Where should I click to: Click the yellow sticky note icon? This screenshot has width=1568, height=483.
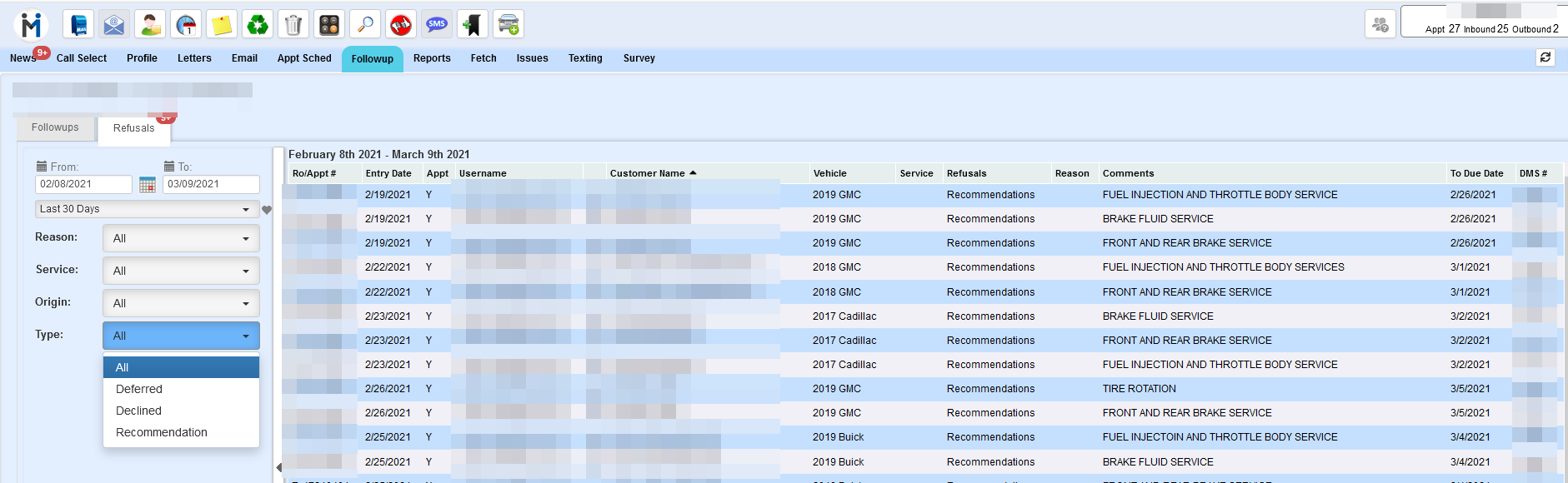pyautogui.click(x=222, y=25)
